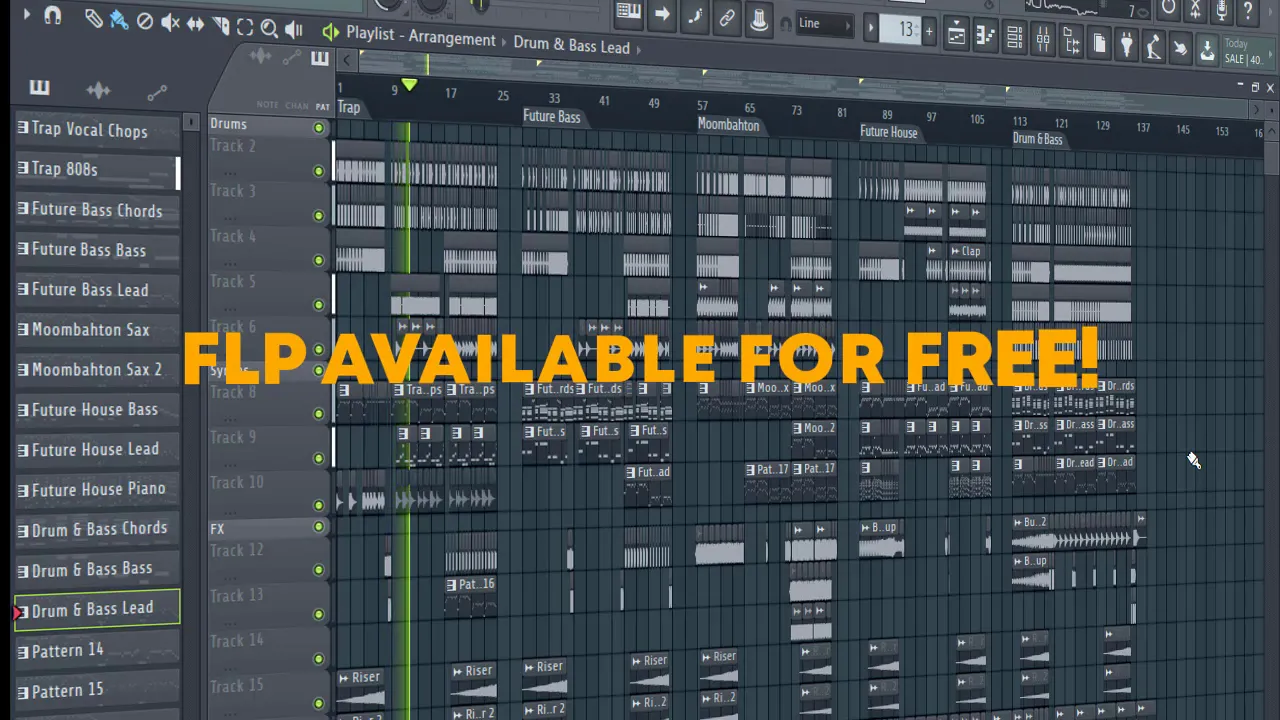Open the Browser view icon
The height and width of the screenshot is (720, 1280).
pyautogui.click(x=1071, y=41)
